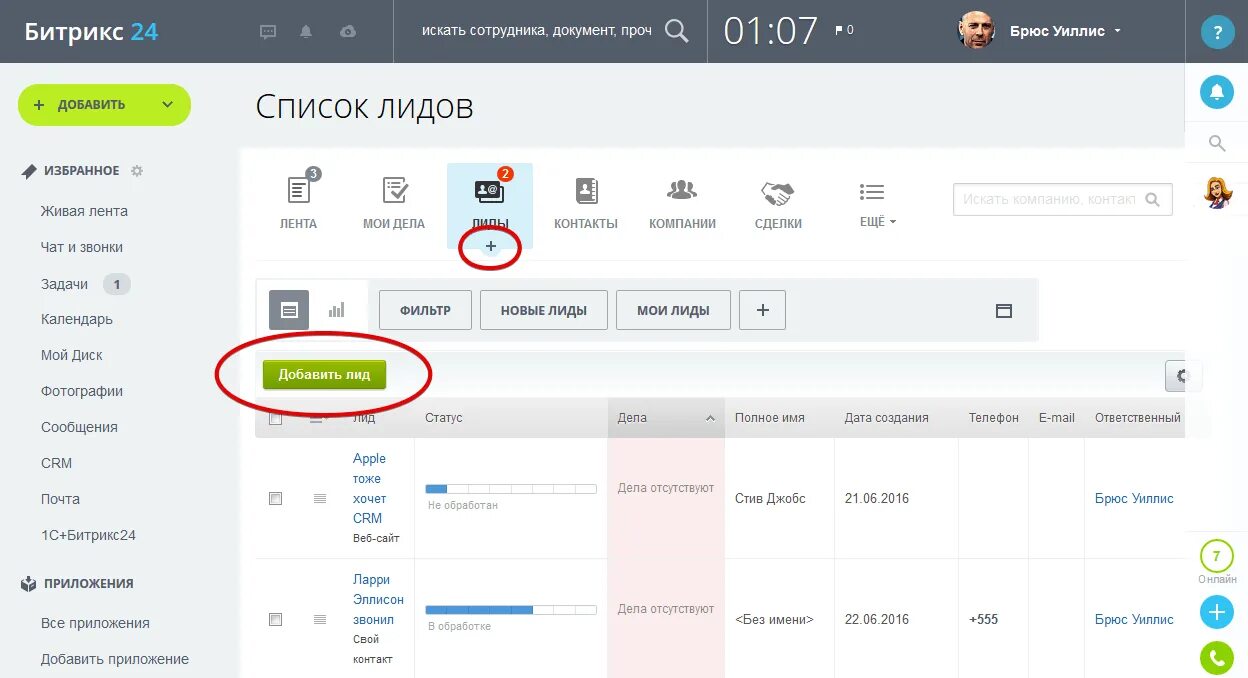Open the chat messages icon in header

coord(268,31)
